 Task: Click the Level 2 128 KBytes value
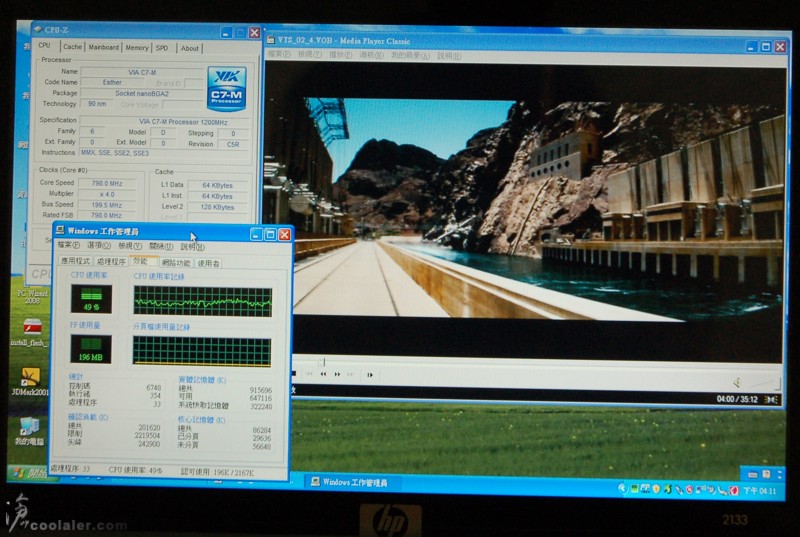pos(217,207)
